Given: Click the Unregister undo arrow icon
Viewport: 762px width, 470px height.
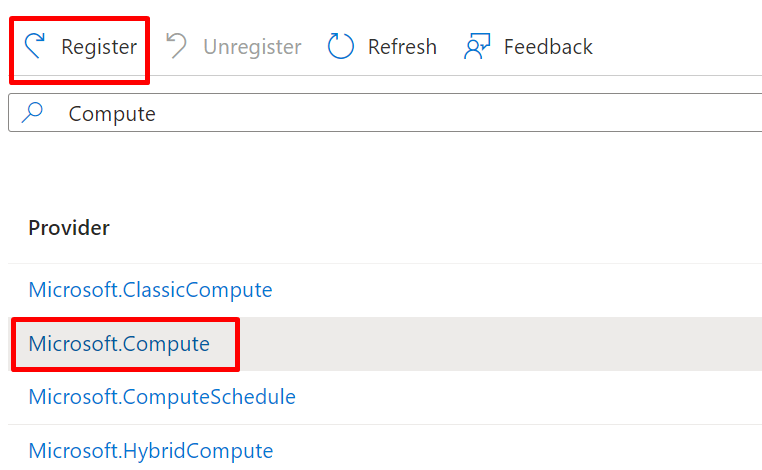Looking at the screenshot, I should tap(176, 46).
